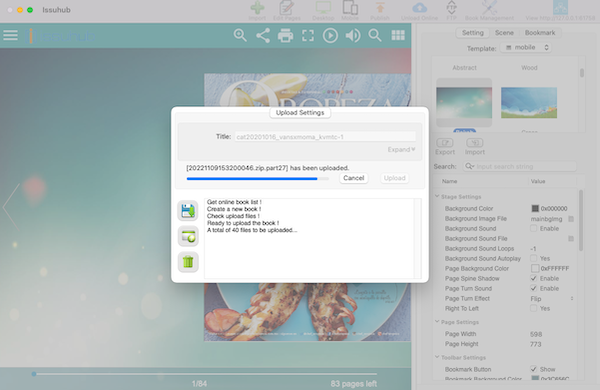This screenshot has height=390, width=600.
Task: Click the green trash icon
Action: click(188, 262)
